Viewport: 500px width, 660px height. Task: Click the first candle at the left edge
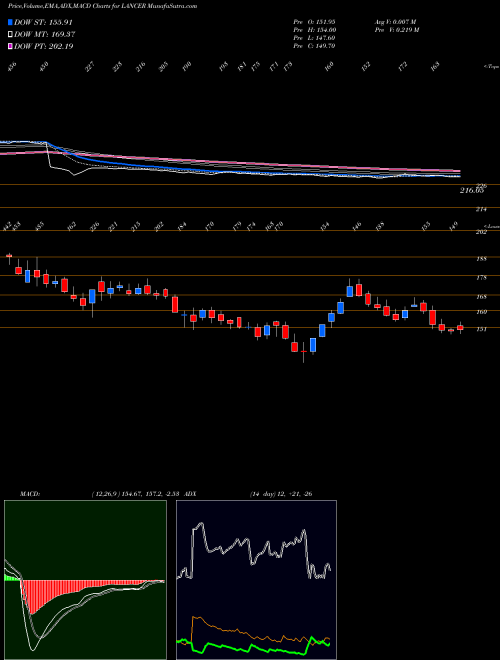(9, 255)
